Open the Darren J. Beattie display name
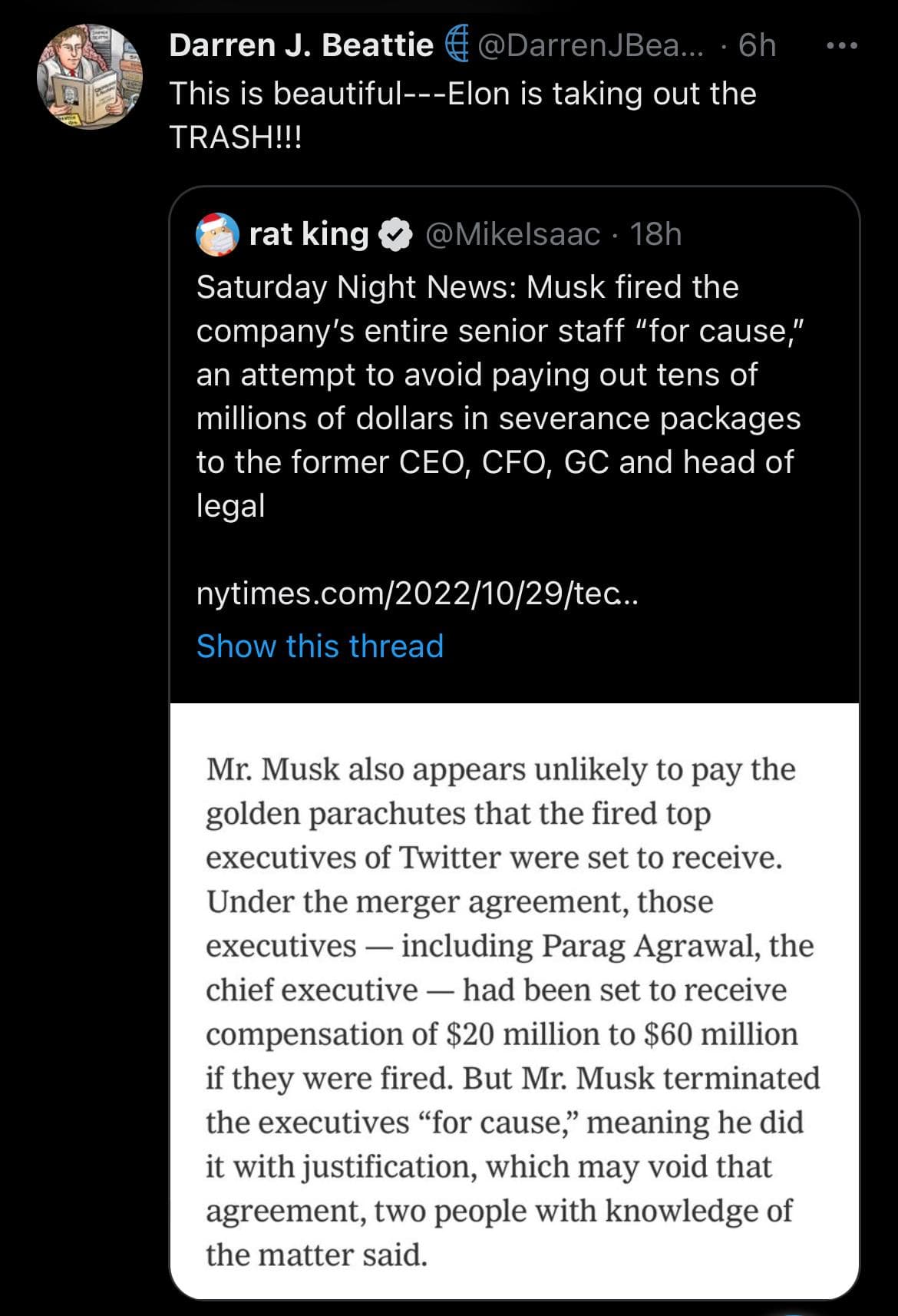898x1316 pixels. pyautogui.click(x=301, y=45)
